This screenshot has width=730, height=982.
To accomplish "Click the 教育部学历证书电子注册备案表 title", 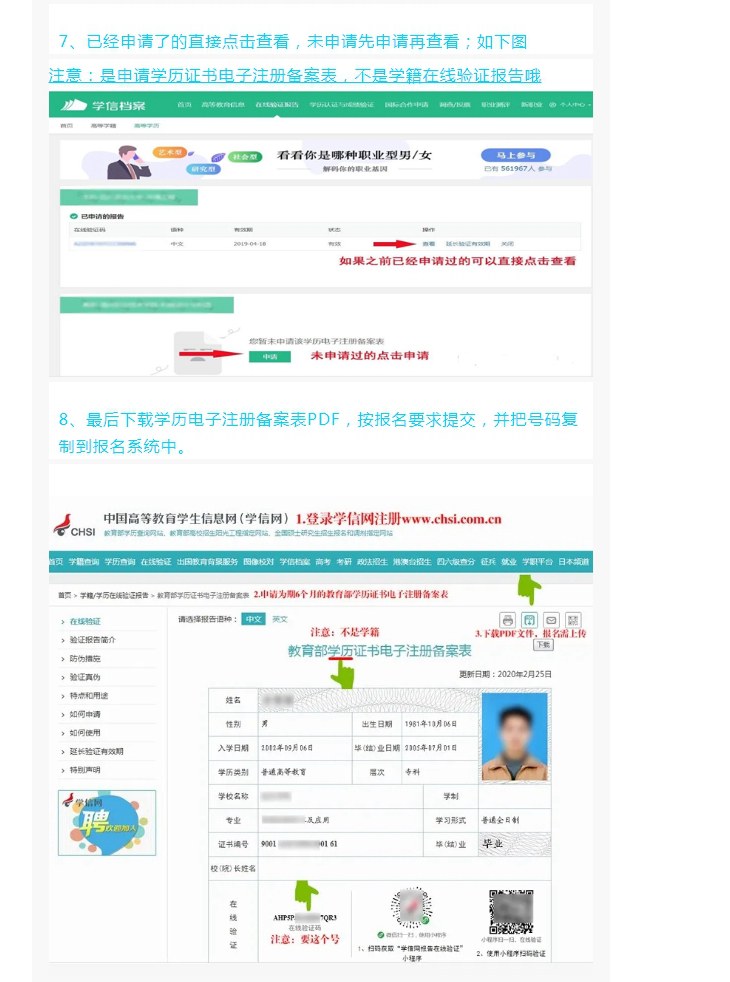I will (379, 651).
